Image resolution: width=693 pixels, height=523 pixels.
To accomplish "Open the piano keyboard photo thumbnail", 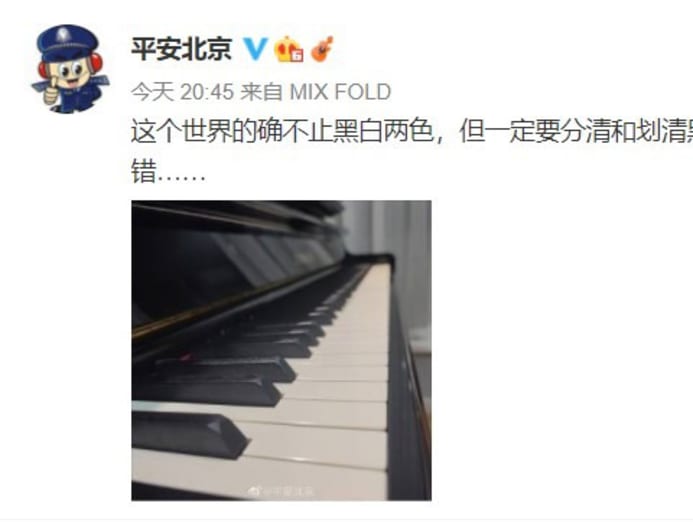I will coord(281,350).
